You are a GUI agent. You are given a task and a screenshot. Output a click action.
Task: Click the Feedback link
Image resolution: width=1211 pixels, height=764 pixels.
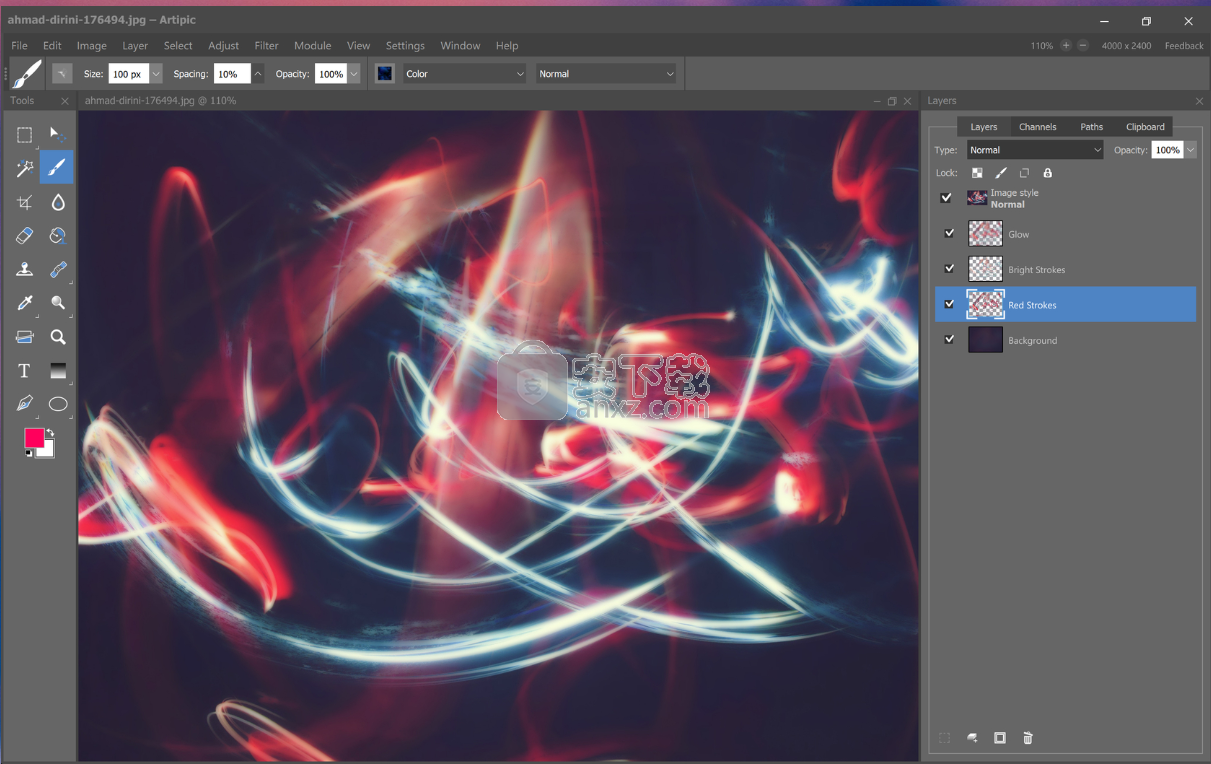(1184, 45)
